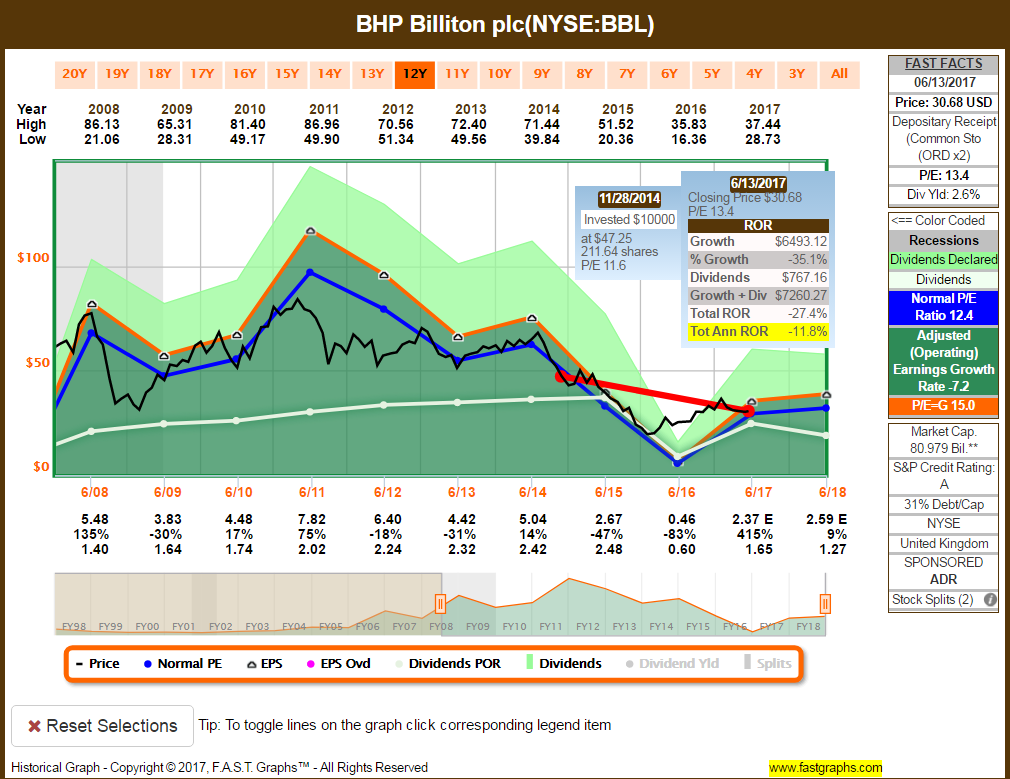Click the active 12Y range tab

(x=415, y=74)
